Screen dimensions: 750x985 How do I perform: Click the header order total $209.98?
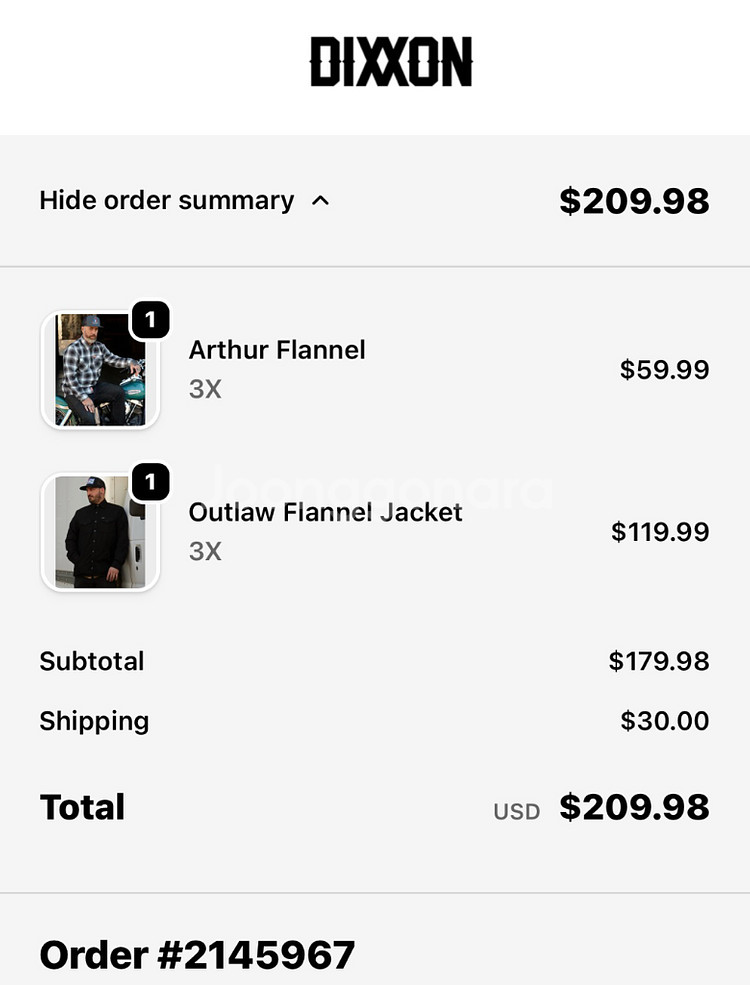point(634,201)
